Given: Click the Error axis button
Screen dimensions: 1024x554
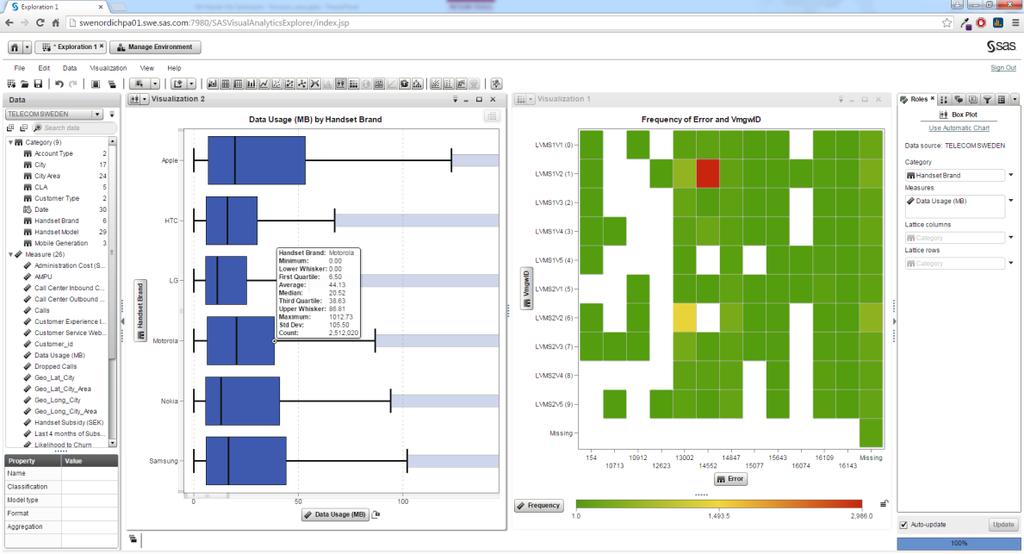Looking at the screenshot, I should point(730,479).
